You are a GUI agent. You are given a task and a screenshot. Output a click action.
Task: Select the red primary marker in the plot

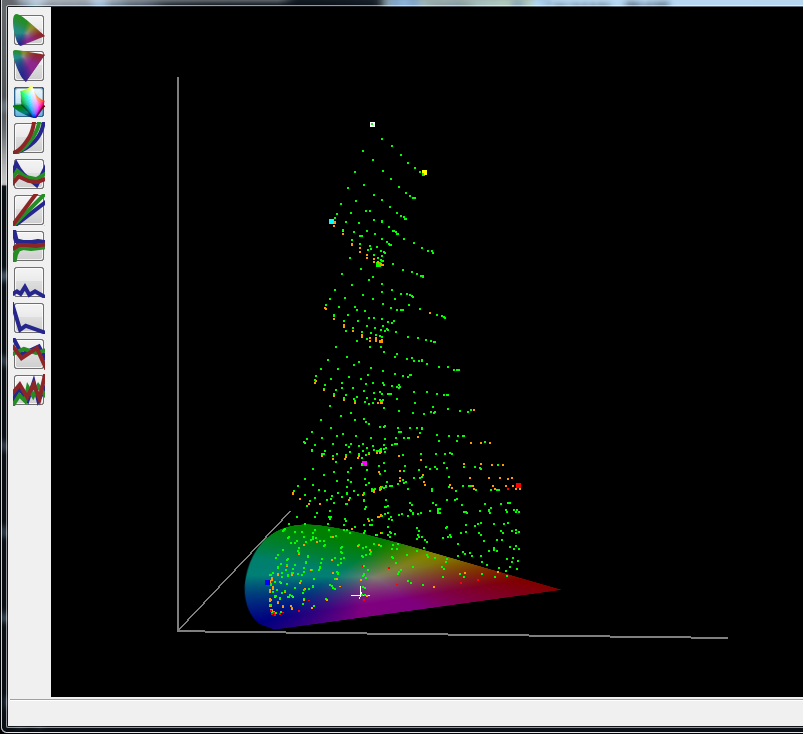(518, 485)
